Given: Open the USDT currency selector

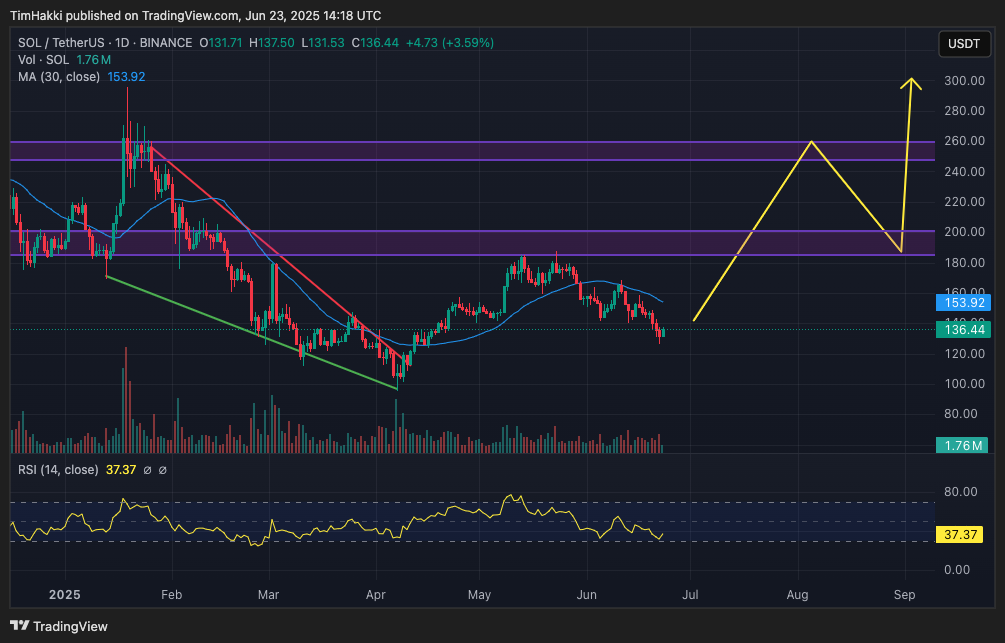Looking at the screenshot, I should [x=964, y=44].
